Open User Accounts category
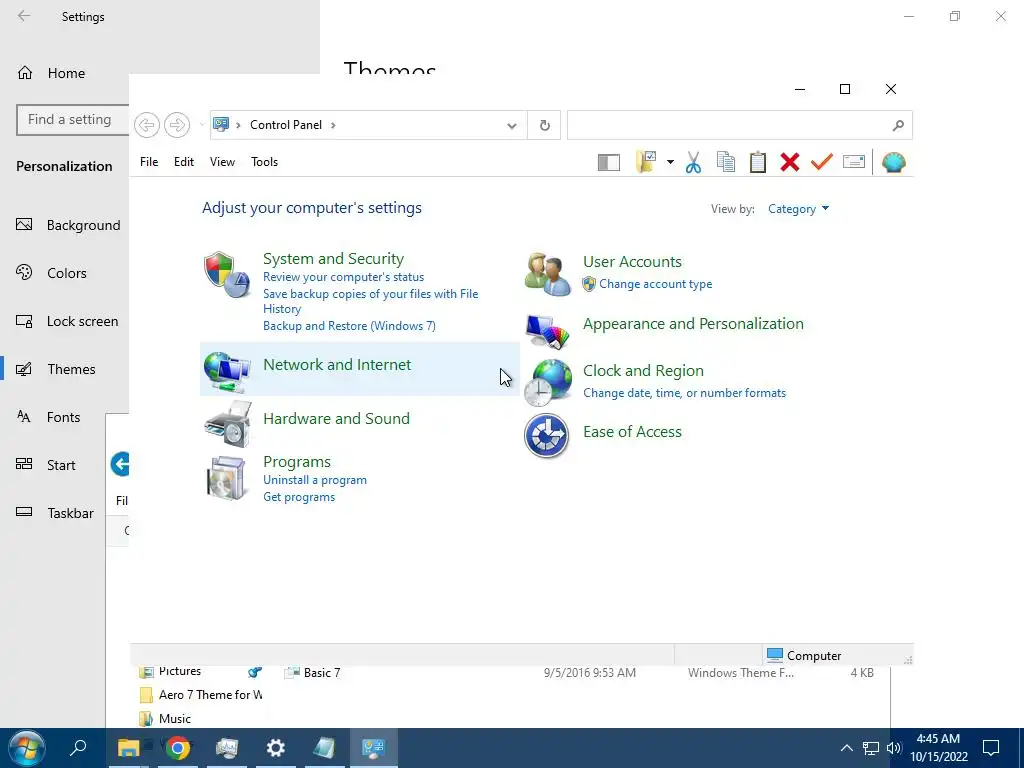Image resolution: width=1024 pixels, height=768 pixels. click(x=632, y=261)
